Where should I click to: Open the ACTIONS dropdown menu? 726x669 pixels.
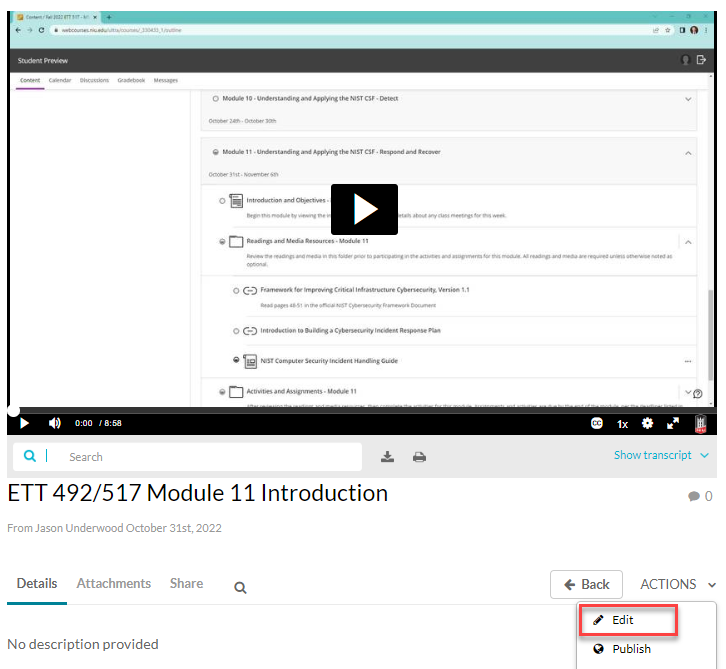tap(678, 584)
